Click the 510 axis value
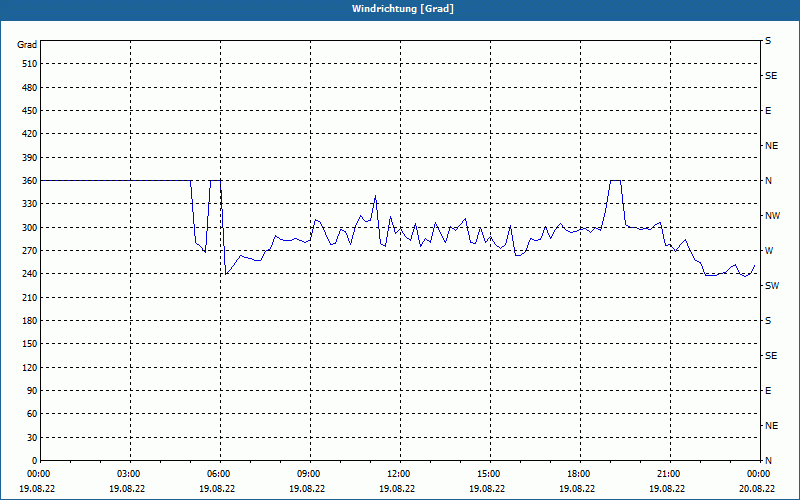Image resolution: width=800 pixels, height=500 pixels. 30,64
